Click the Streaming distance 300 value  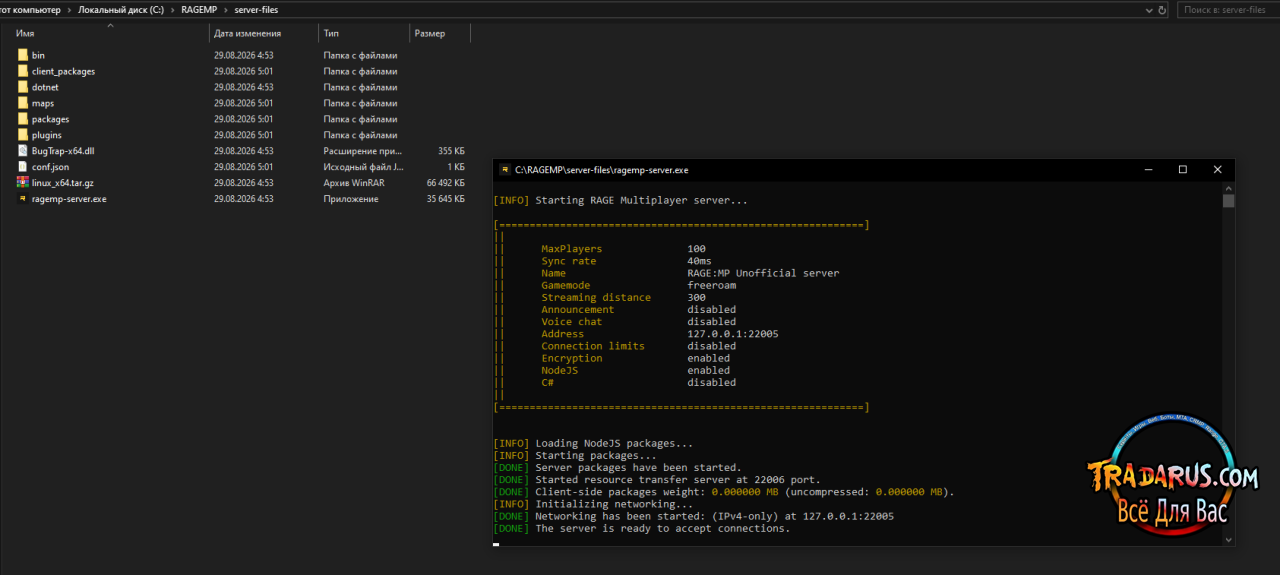pos(696,297)
